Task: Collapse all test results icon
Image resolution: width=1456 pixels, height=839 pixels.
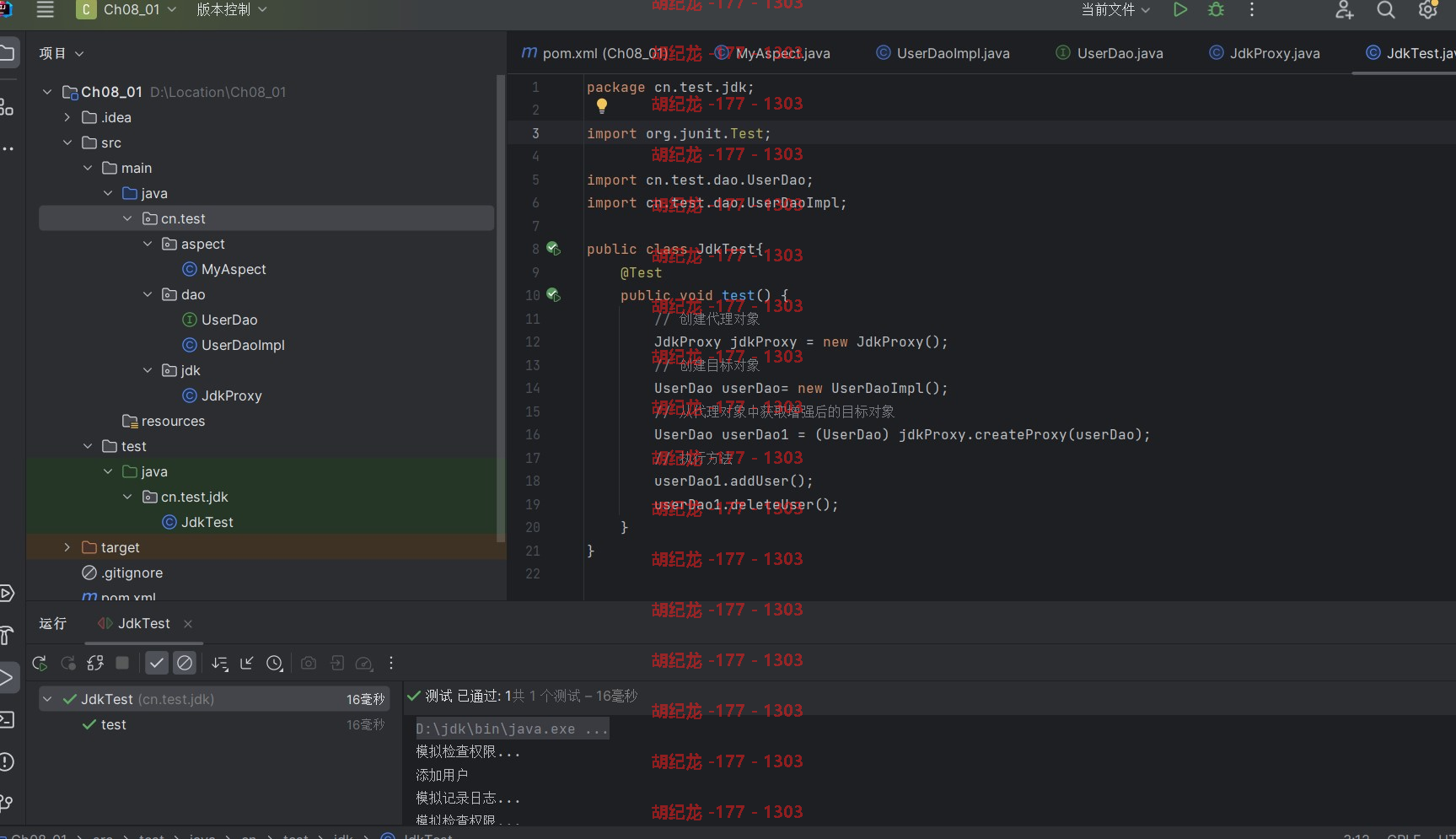Action: 247,663
